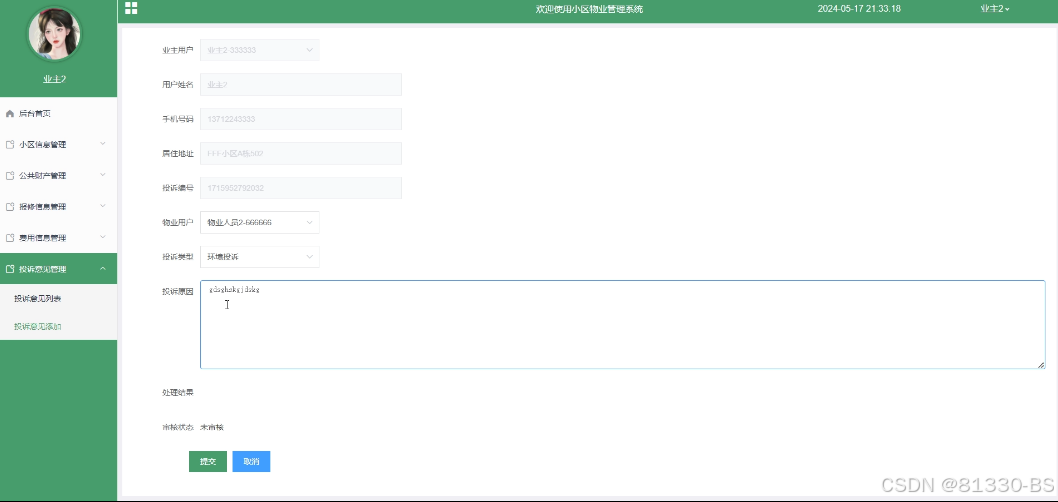Collapse the 投诉意见管理 menu chevron
The height and width of the screenshot is (502, 1058).
[103, 269]
